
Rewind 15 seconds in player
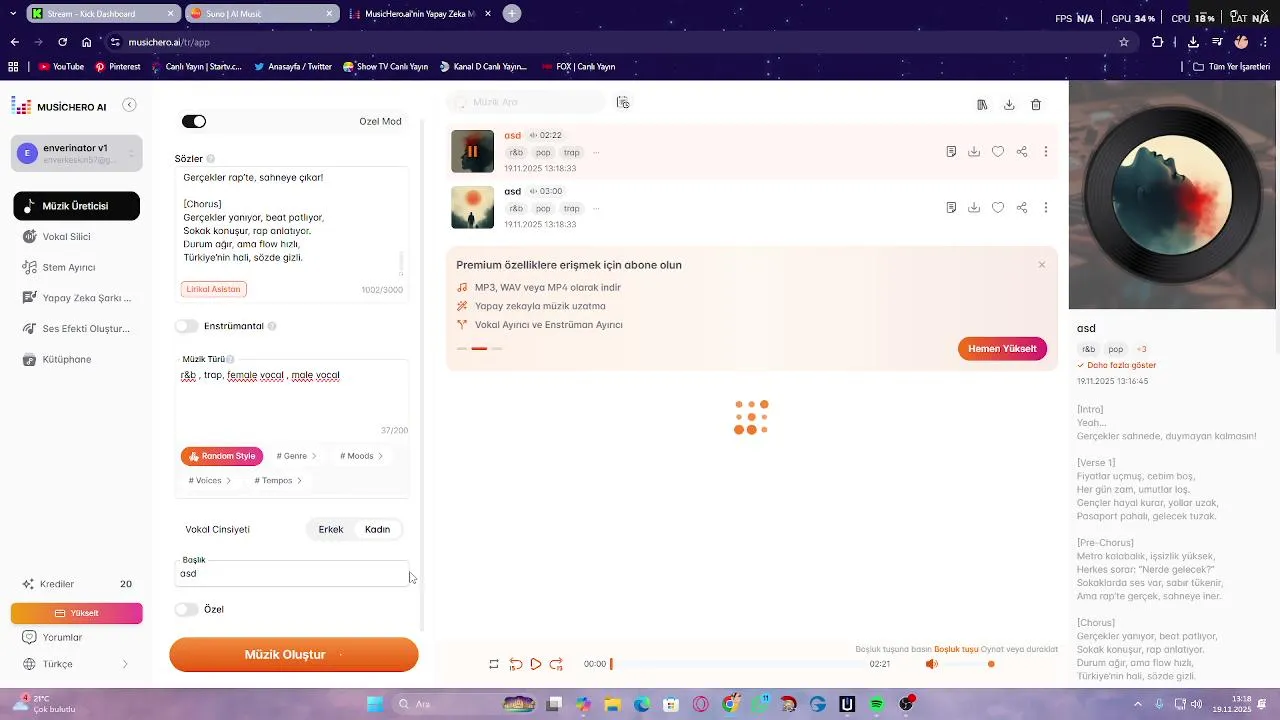point(516,664)
